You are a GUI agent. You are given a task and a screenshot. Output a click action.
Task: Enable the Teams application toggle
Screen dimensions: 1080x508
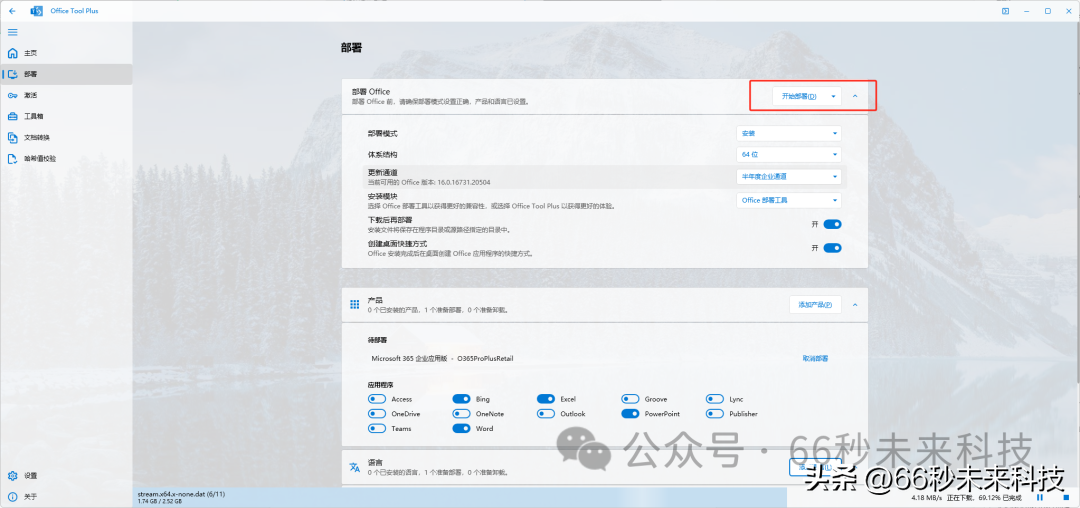click(x=377, y=428)
